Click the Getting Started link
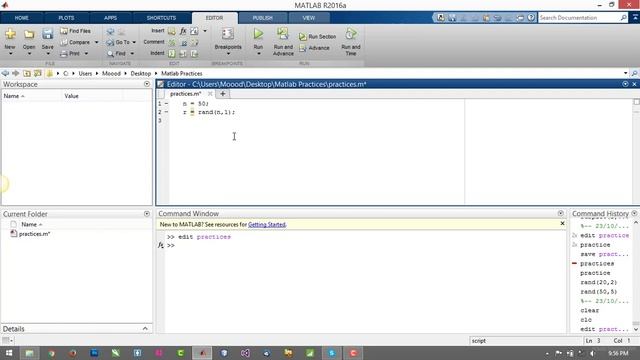Viewport: 640px width, 360px height. coord(267,224)
